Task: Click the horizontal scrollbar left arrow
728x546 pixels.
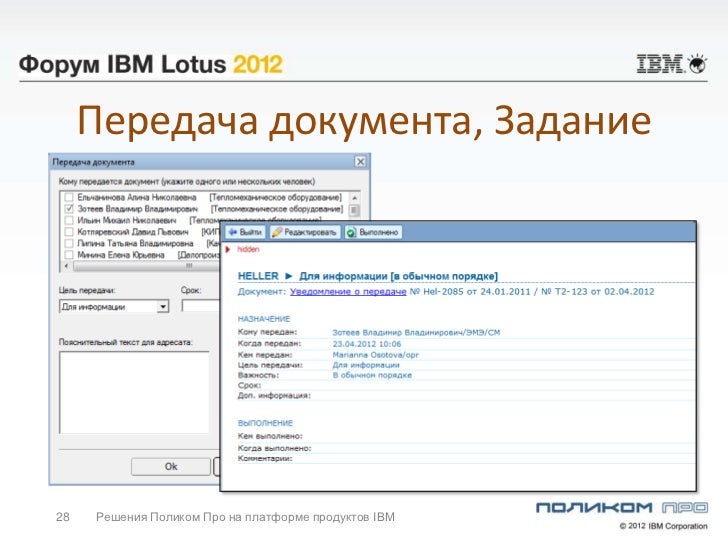Action: click(66, 266)
